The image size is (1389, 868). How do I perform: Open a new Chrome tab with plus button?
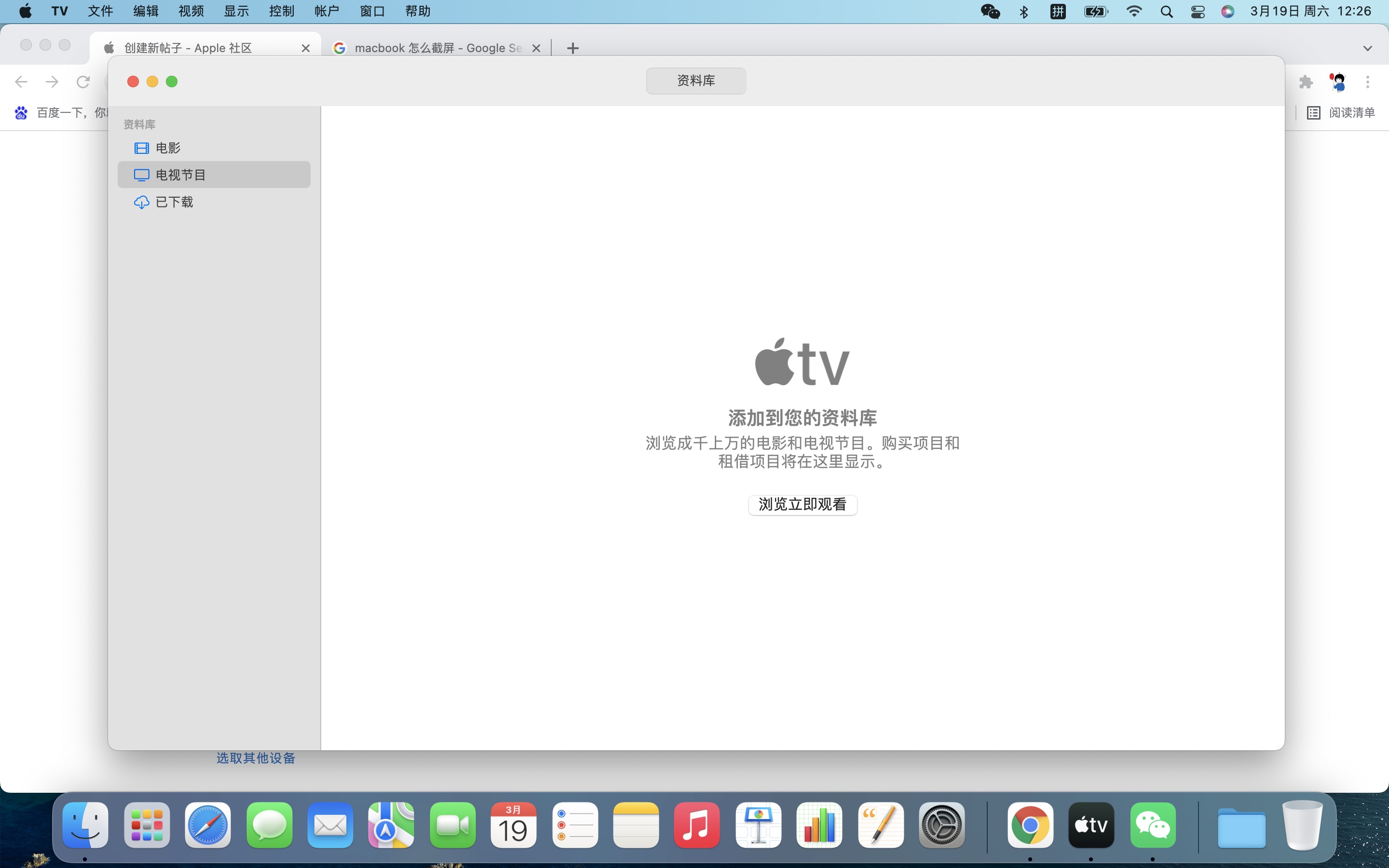pos(572,48)
